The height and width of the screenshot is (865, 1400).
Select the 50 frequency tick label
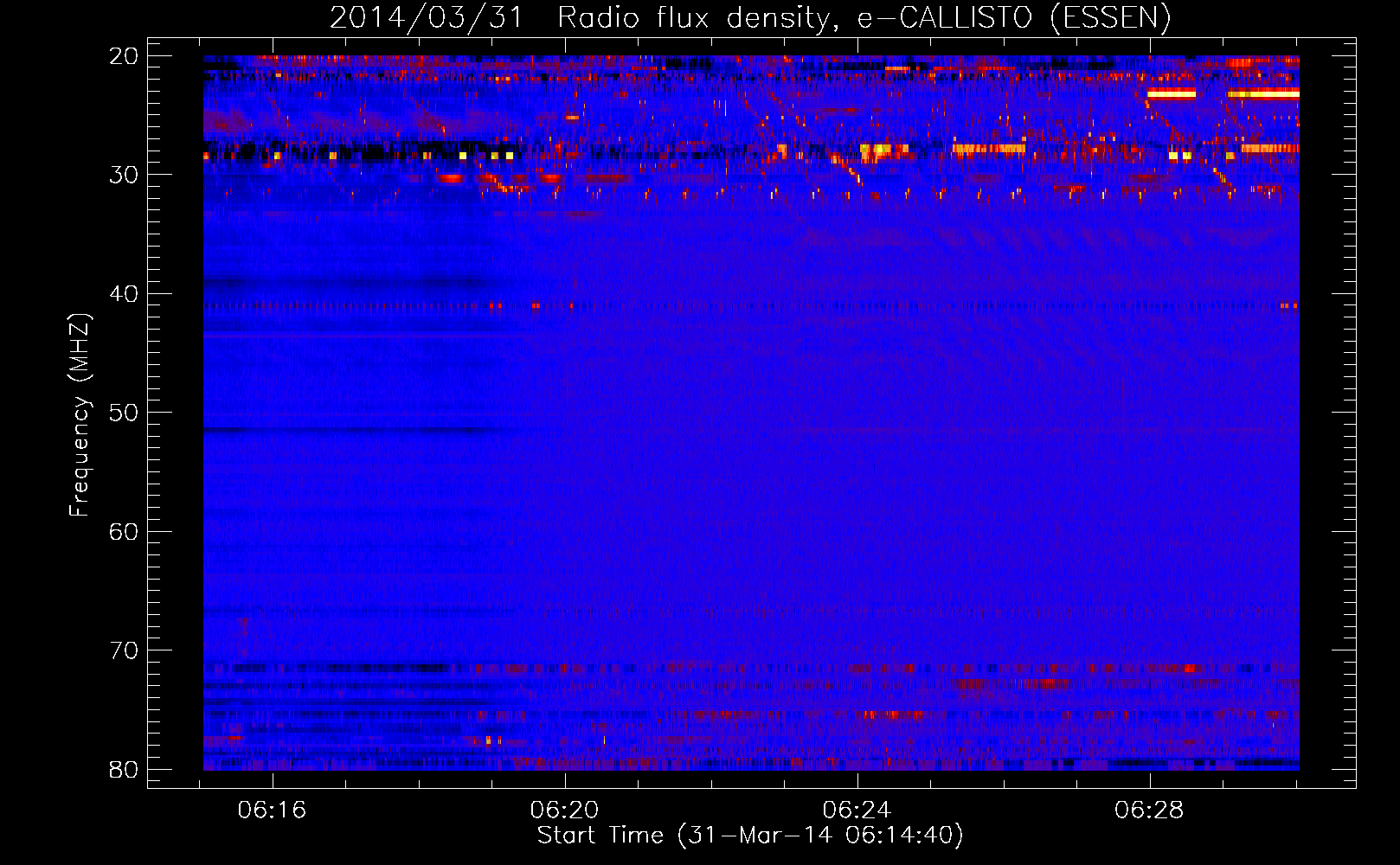tap(124, 413)
